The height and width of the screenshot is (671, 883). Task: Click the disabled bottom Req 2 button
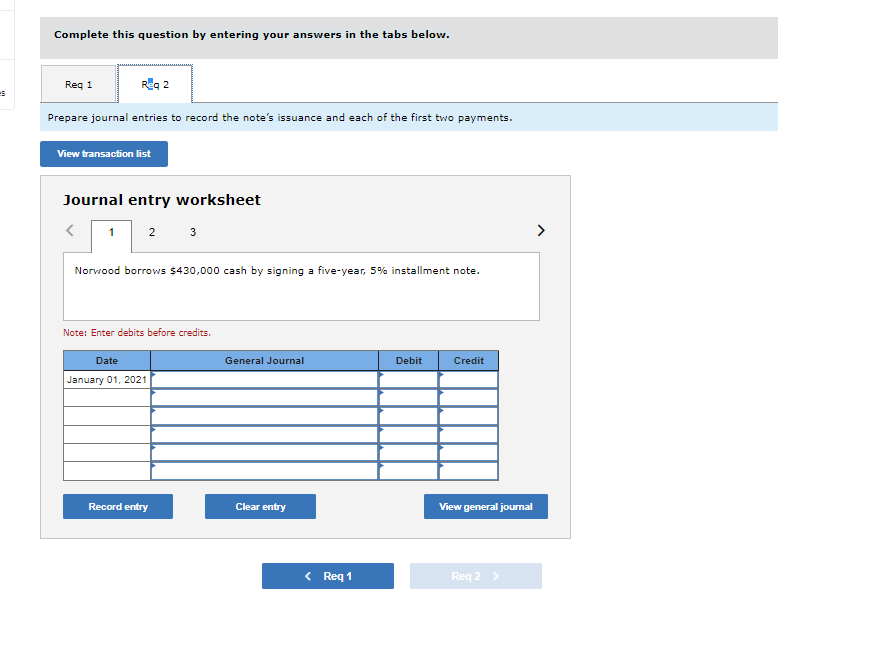point(476,576)
